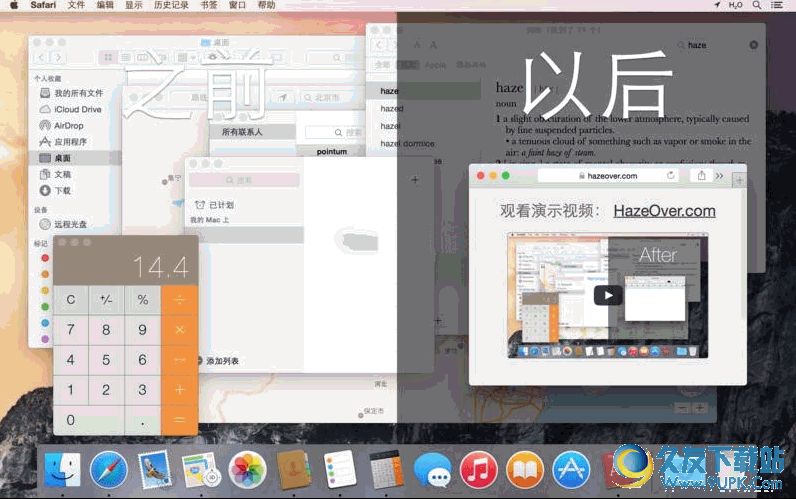Open the Safari menu

[x=43, y=5]
